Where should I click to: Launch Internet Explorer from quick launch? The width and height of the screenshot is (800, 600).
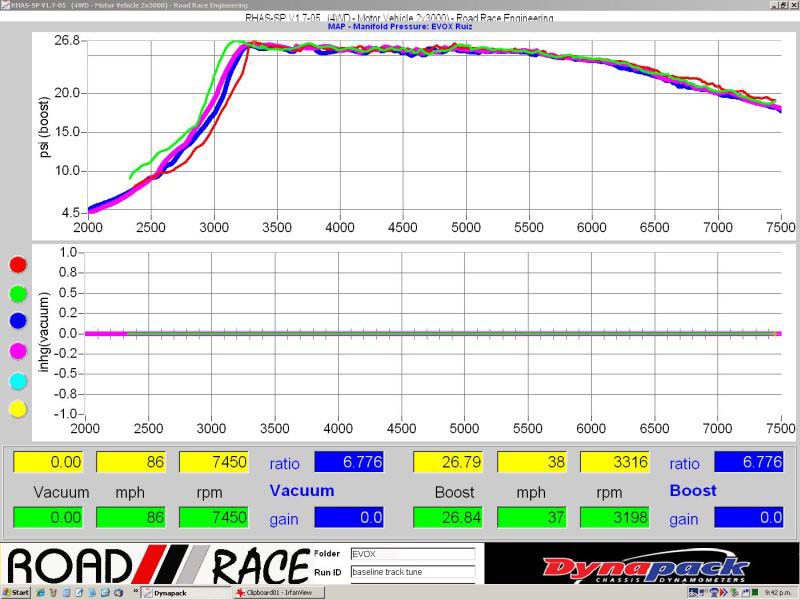tap(40, 592)
